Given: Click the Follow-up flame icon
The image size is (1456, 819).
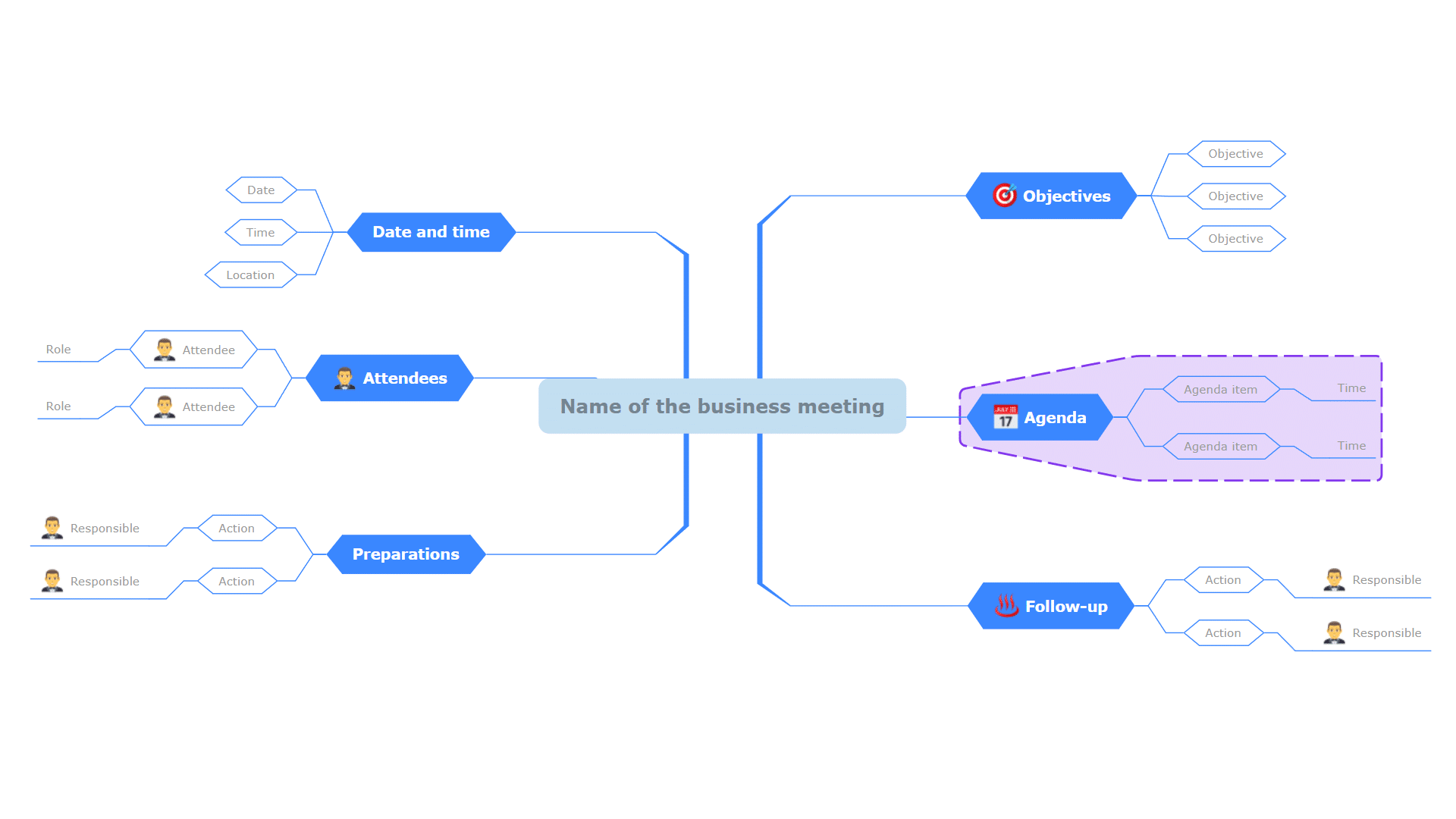Looking at the screenshot, I should (1003, 608).
